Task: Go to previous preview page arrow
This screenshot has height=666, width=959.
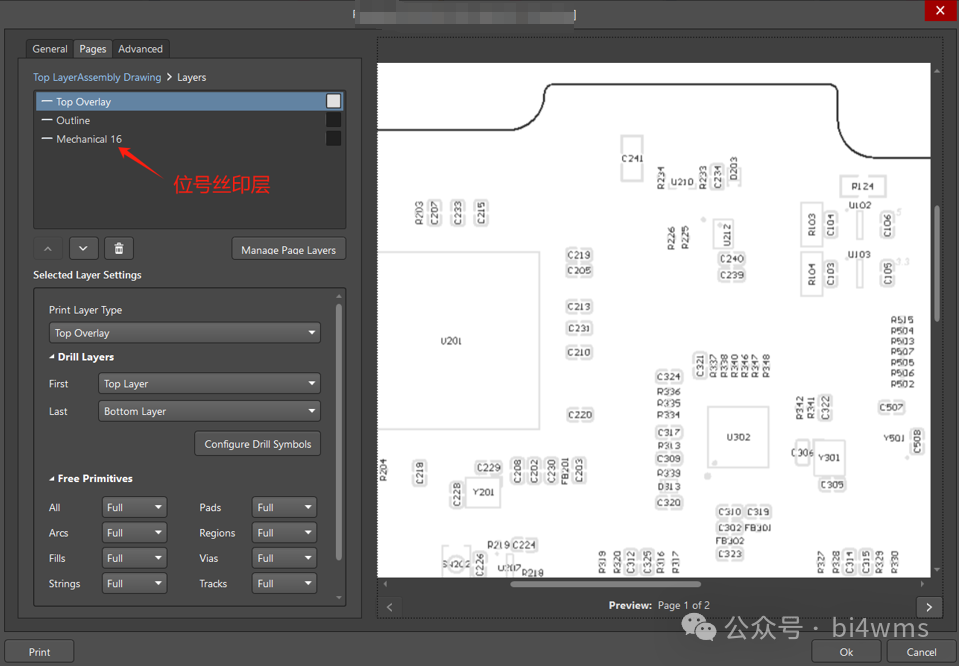Action: click(x=390, y=607)
